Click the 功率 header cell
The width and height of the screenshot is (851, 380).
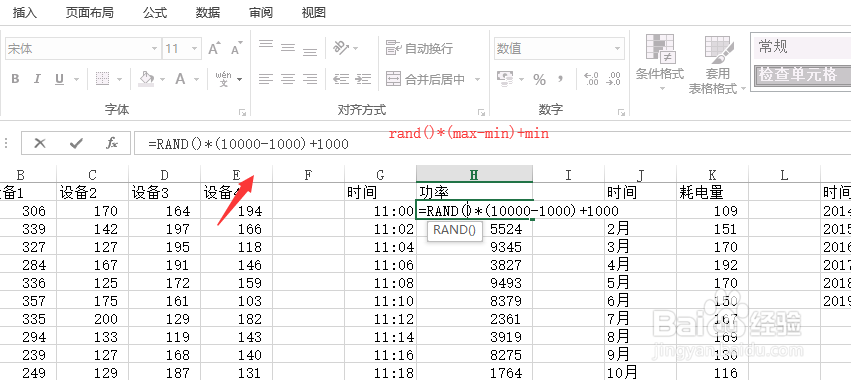click(x=474, y=192)
